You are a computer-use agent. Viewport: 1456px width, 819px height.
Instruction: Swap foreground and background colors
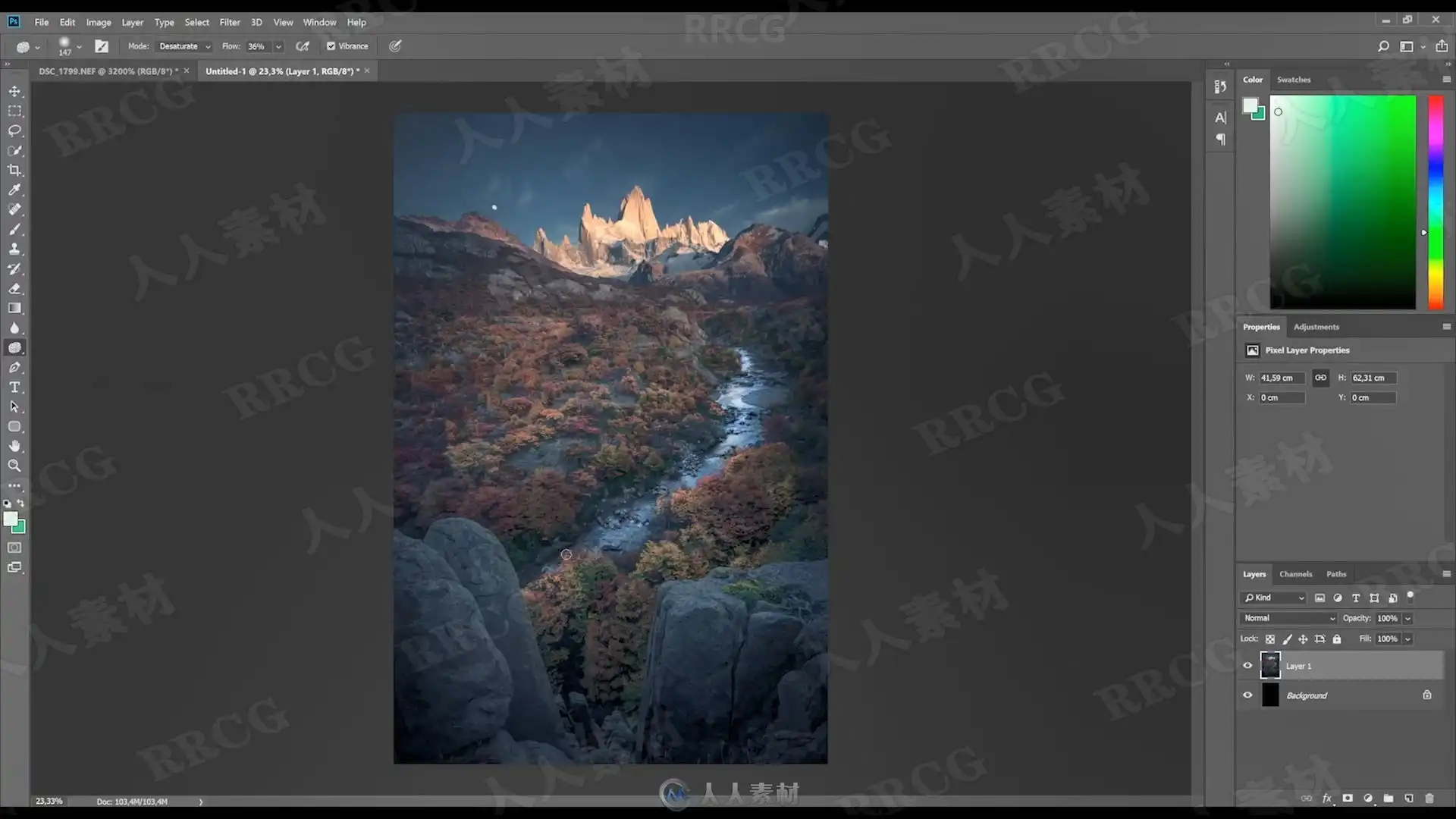(20, 504)
